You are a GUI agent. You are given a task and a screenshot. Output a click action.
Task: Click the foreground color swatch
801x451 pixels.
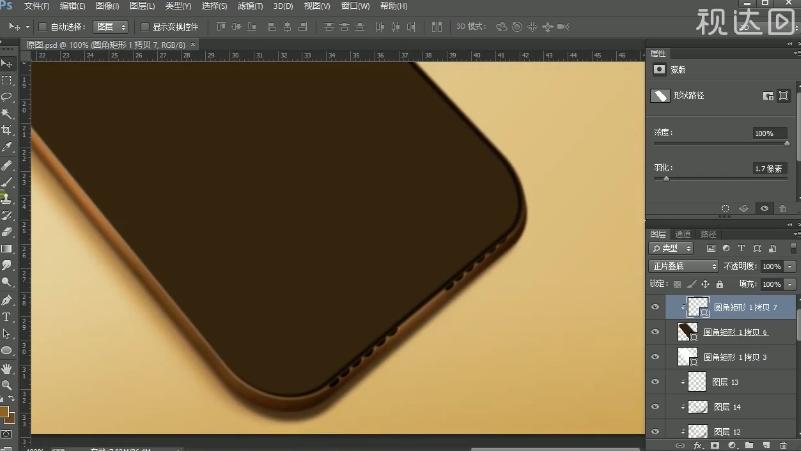click(x=5, y=411)
